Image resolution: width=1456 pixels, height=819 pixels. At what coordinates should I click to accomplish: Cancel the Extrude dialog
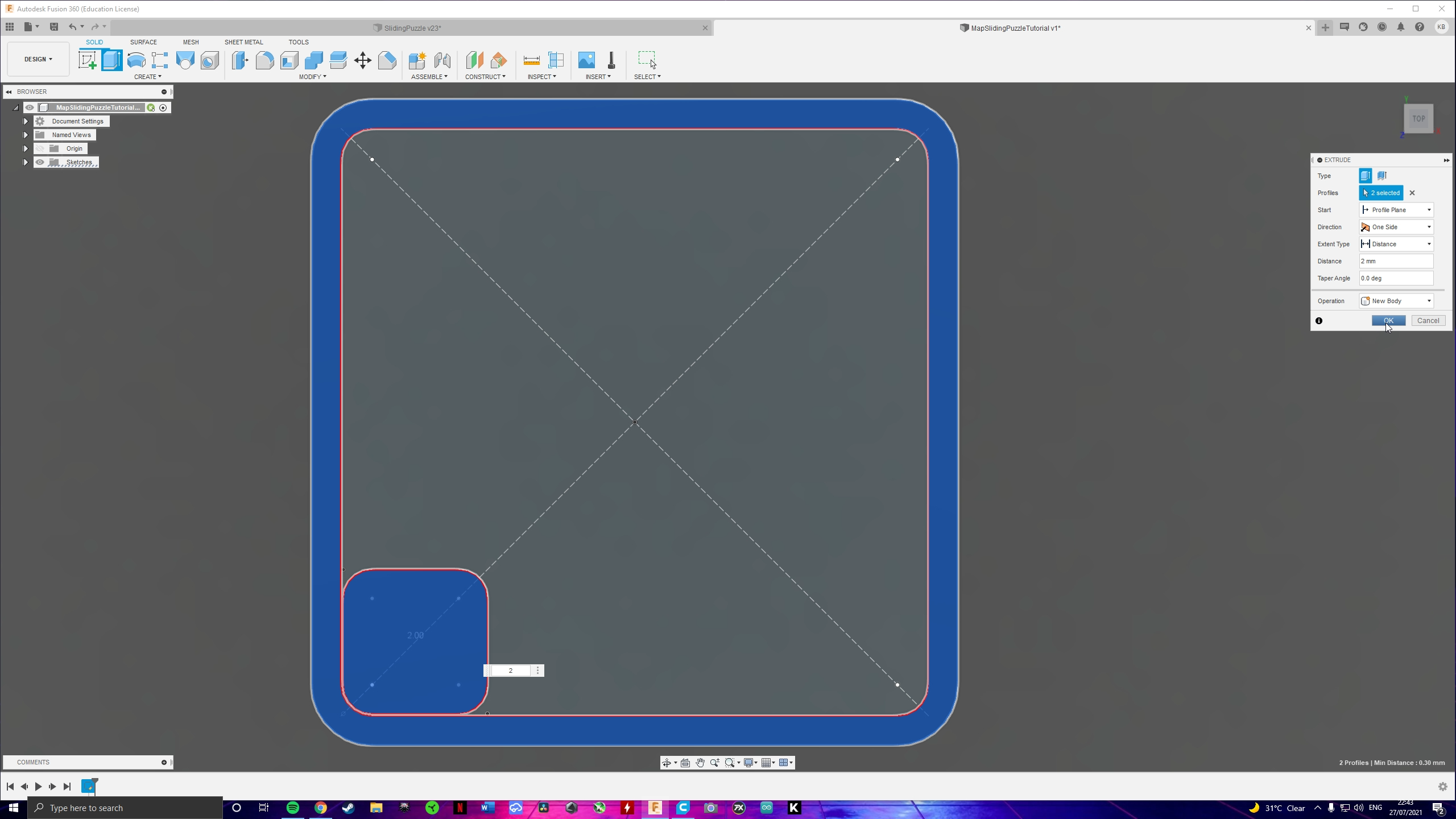[x=1428, y=320]
